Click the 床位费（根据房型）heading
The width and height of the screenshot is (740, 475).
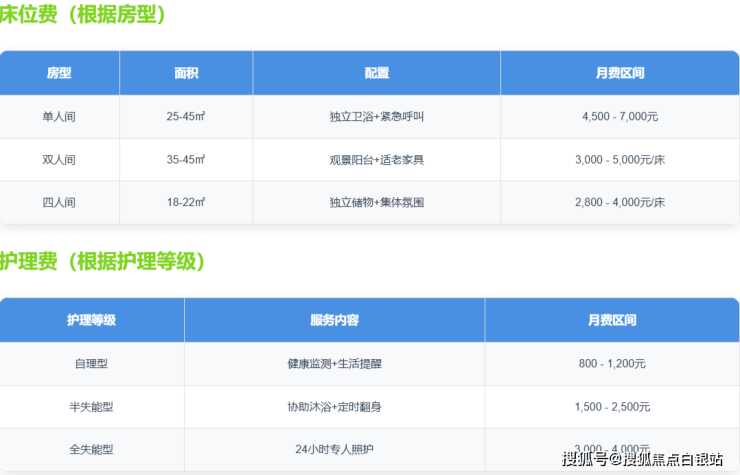tap(83, 15)
